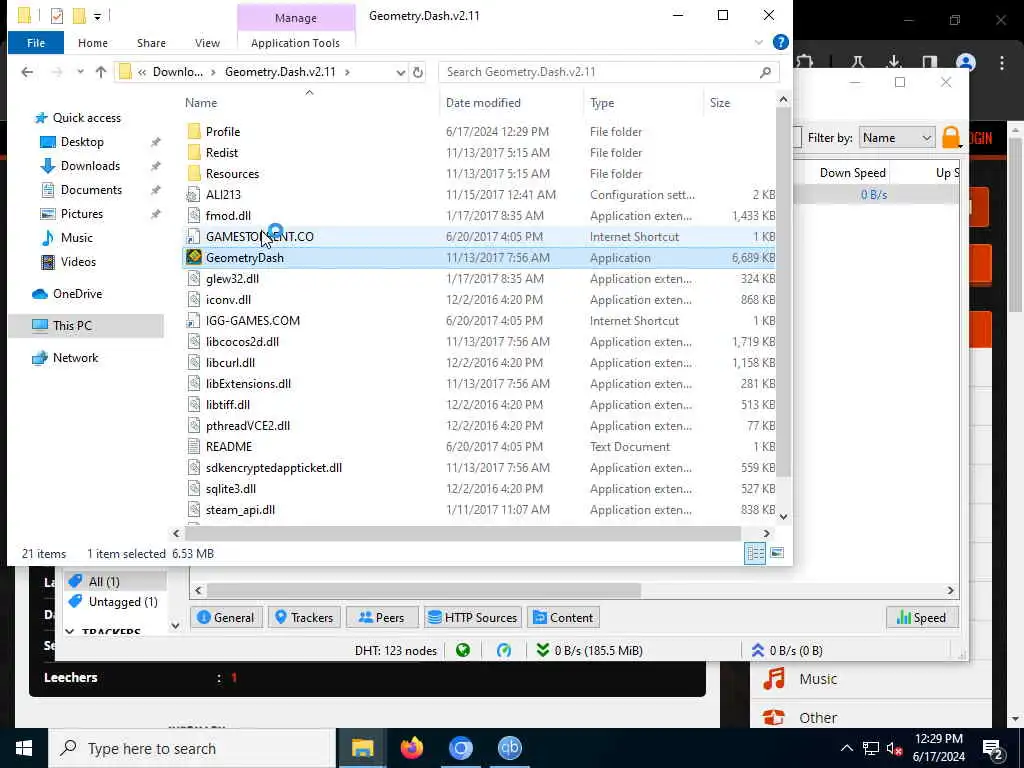Click the Explorer vertical scrollbar down arrow
This screenshot has height=768, width=1024.
(x=784, y=517)
